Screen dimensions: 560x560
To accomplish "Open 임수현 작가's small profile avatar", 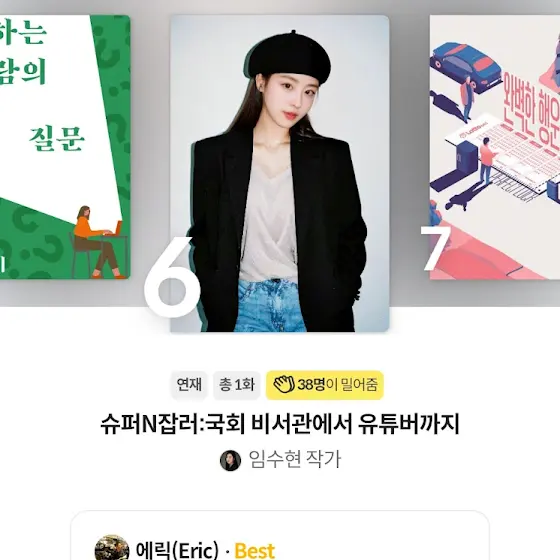I will pos(230,460).
